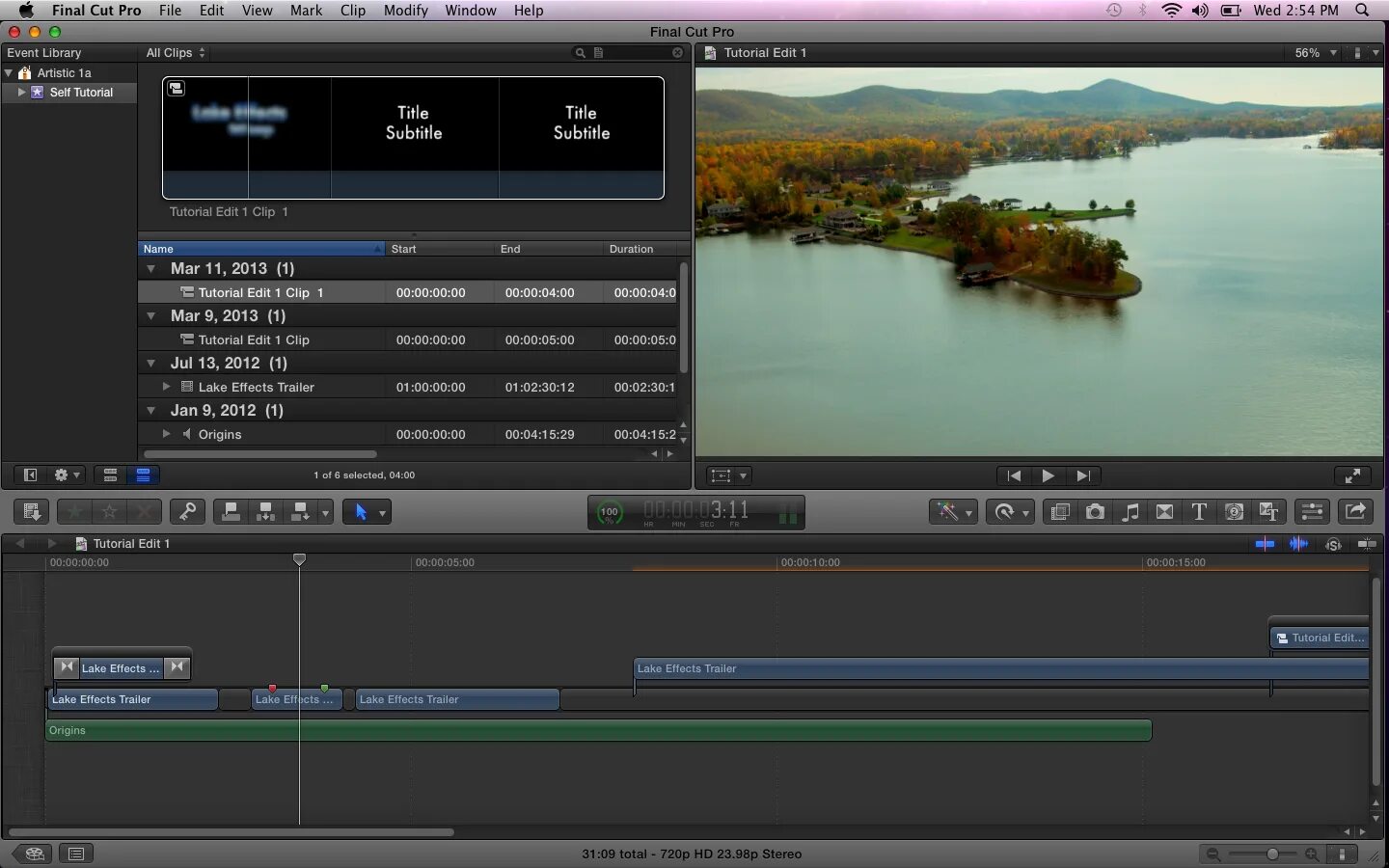1389x868 pixels.
Task: Mark clip as Favorite with green star
Action: 74,512
